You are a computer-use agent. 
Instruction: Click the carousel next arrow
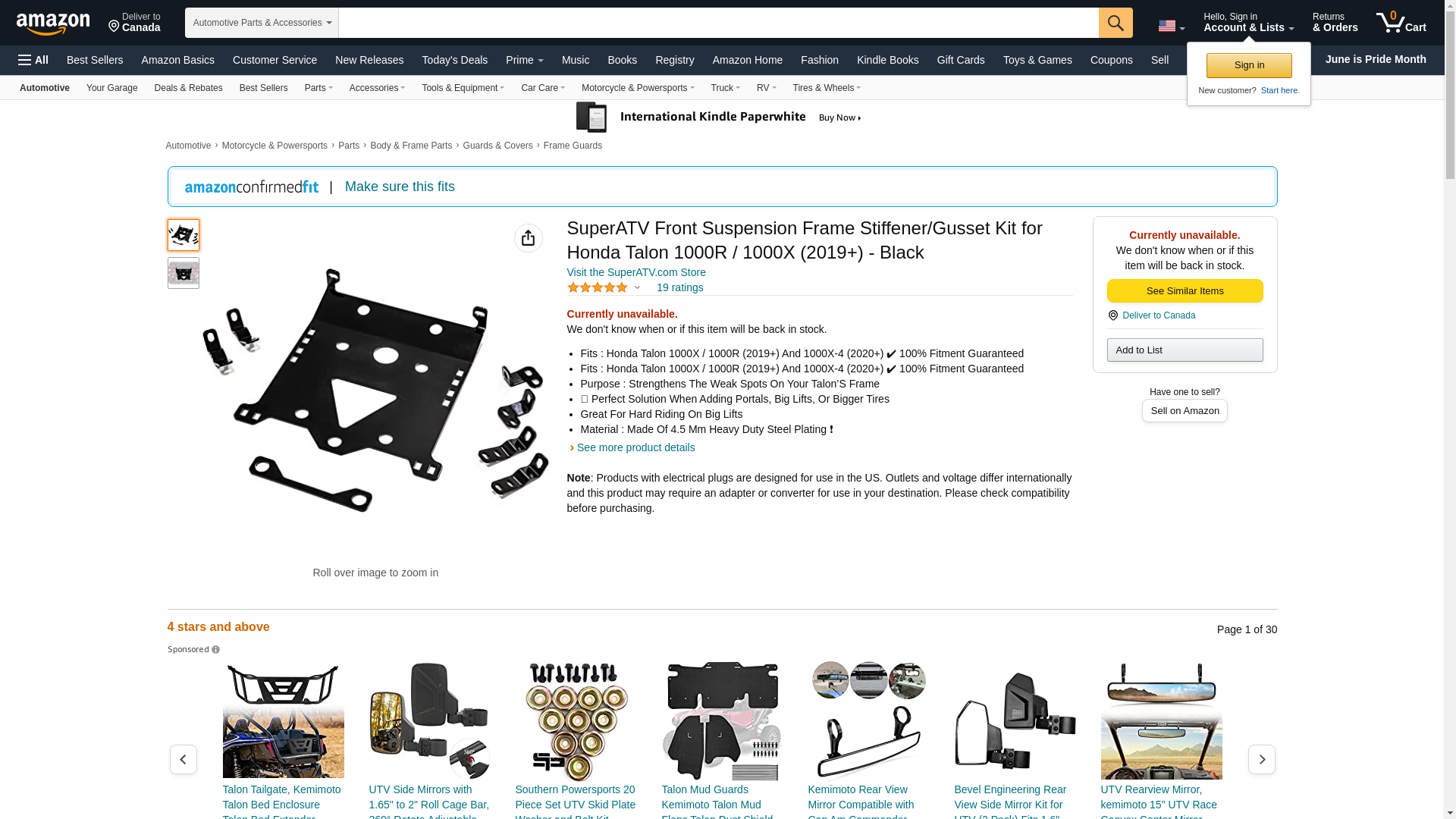(1262, 759)
